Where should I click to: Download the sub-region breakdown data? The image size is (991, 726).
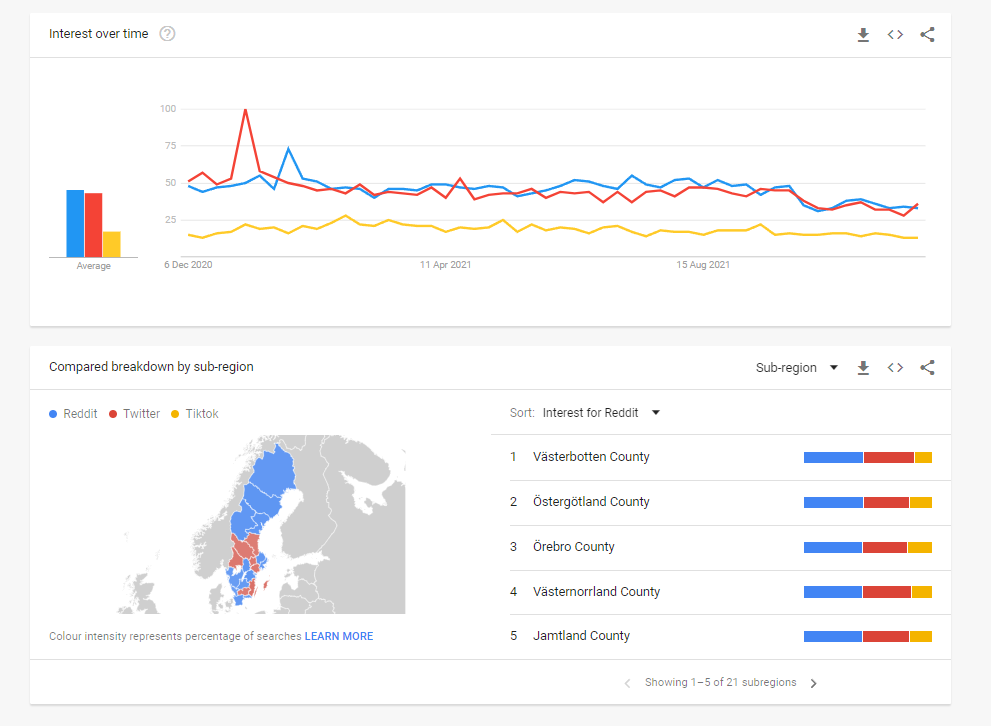click(x=863, y=368)
